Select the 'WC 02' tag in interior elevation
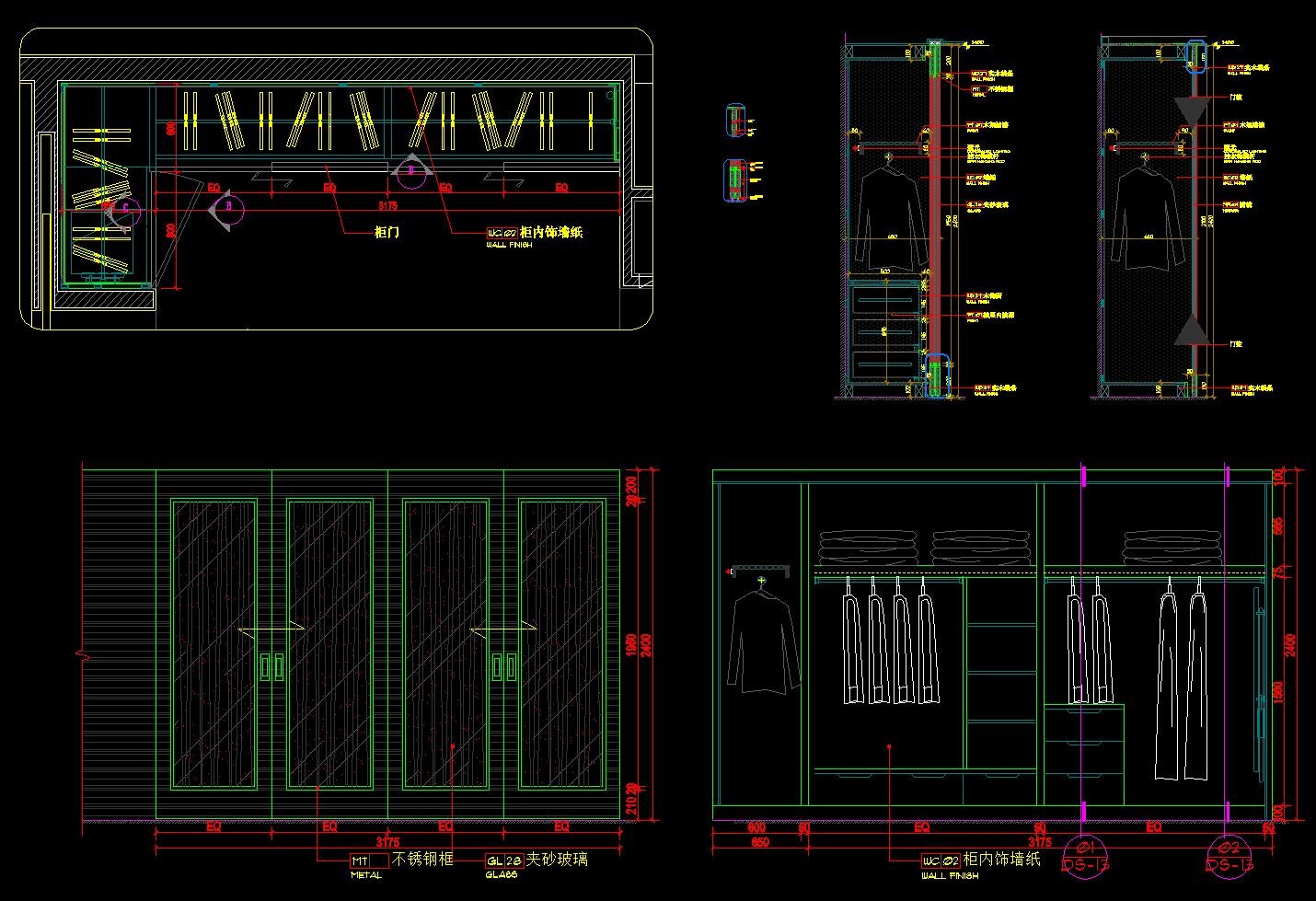This screenshot has width=1316, height=901. (x=941, y=861)
